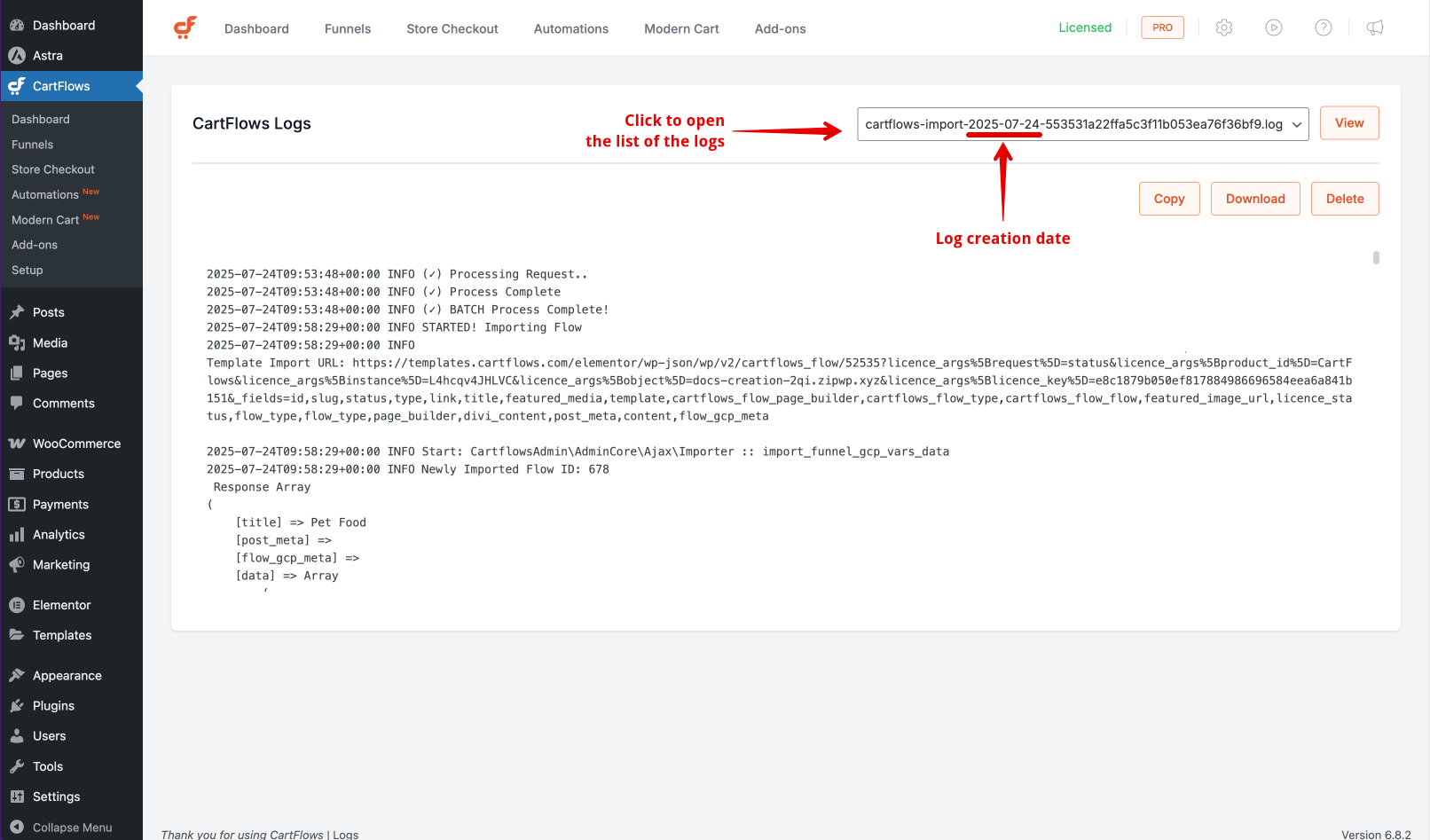The width and height of the screenshot is (1430, 840).
Task: Open the Dashboard tab in the CartFlows top nav
Action: click(x=256, y=28)
